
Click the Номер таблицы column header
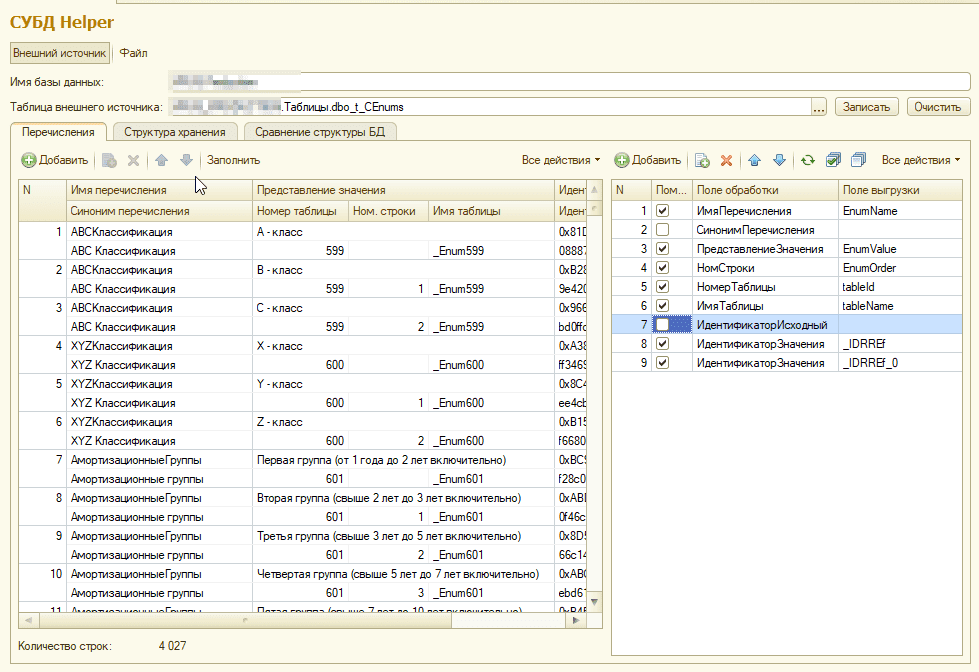point(300,211)
